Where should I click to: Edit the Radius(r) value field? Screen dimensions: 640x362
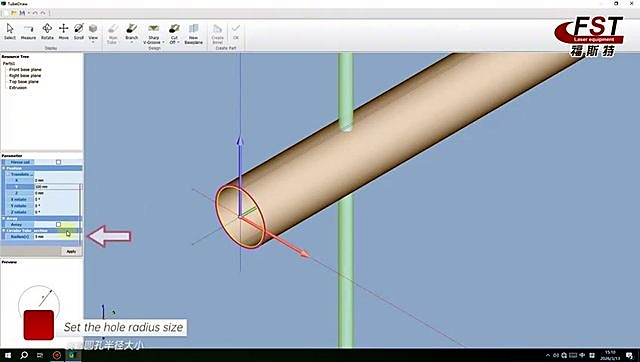point(56,237)
